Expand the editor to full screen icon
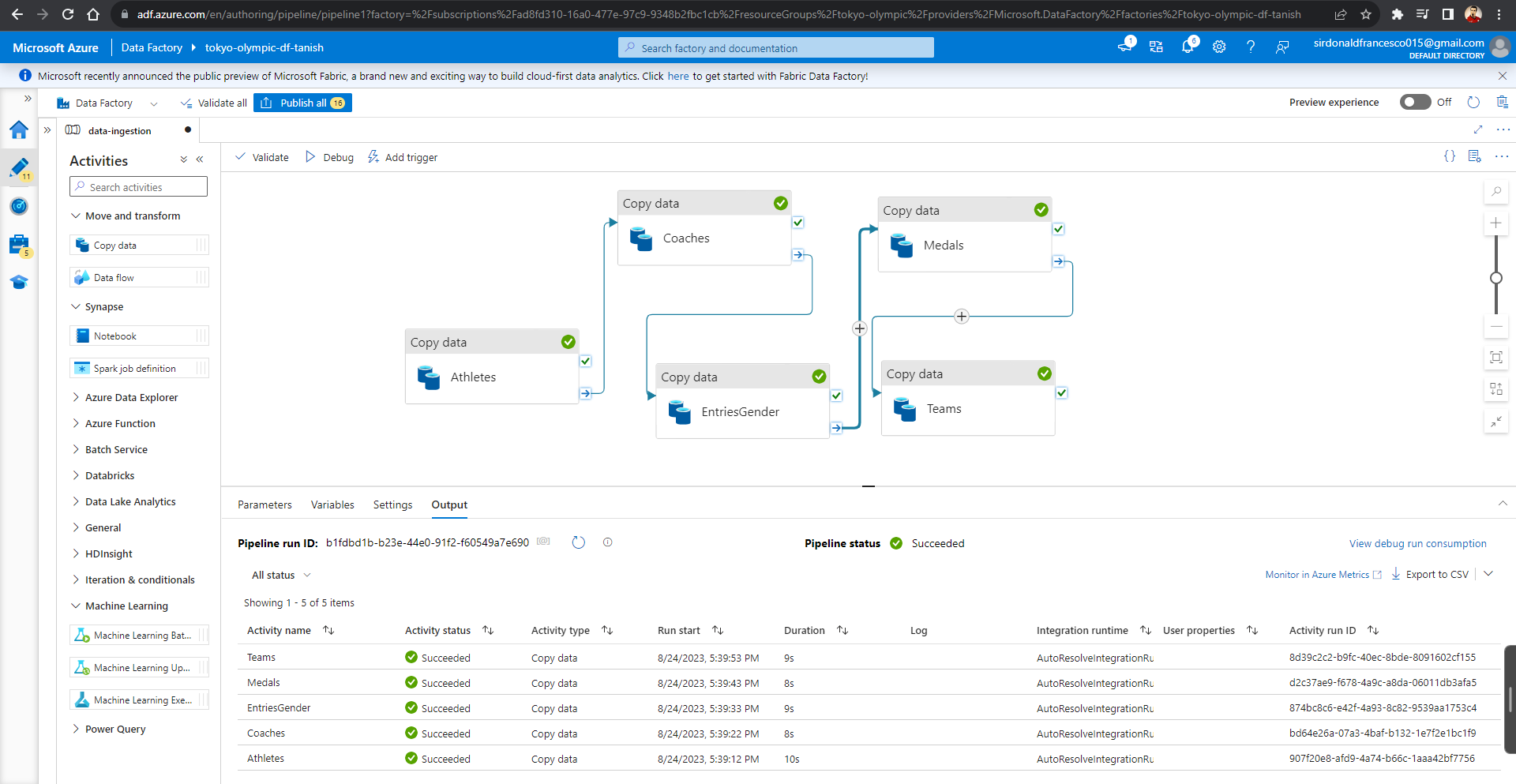This screenshot has height=784, width=1516. (x=1478, y=129)
